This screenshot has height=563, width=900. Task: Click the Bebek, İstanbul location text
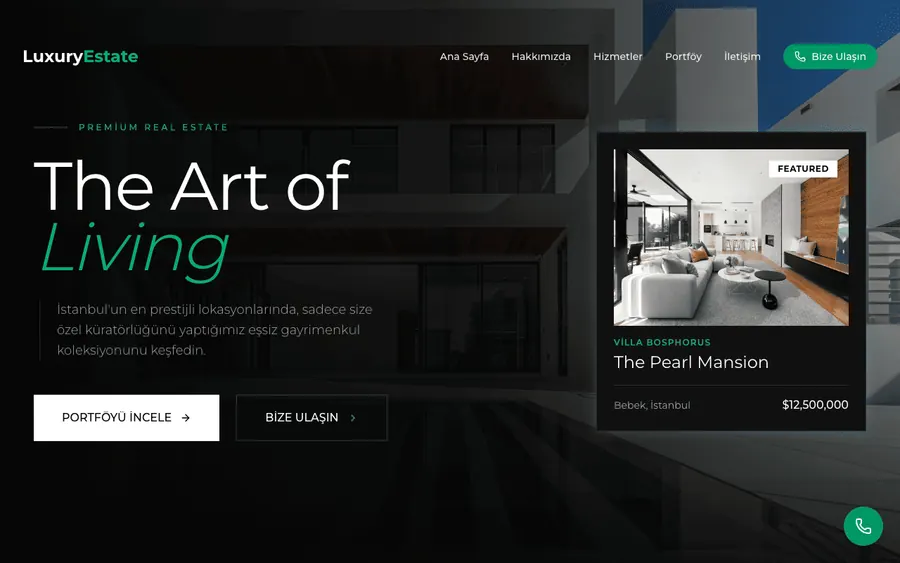click(x=652, y=405)
